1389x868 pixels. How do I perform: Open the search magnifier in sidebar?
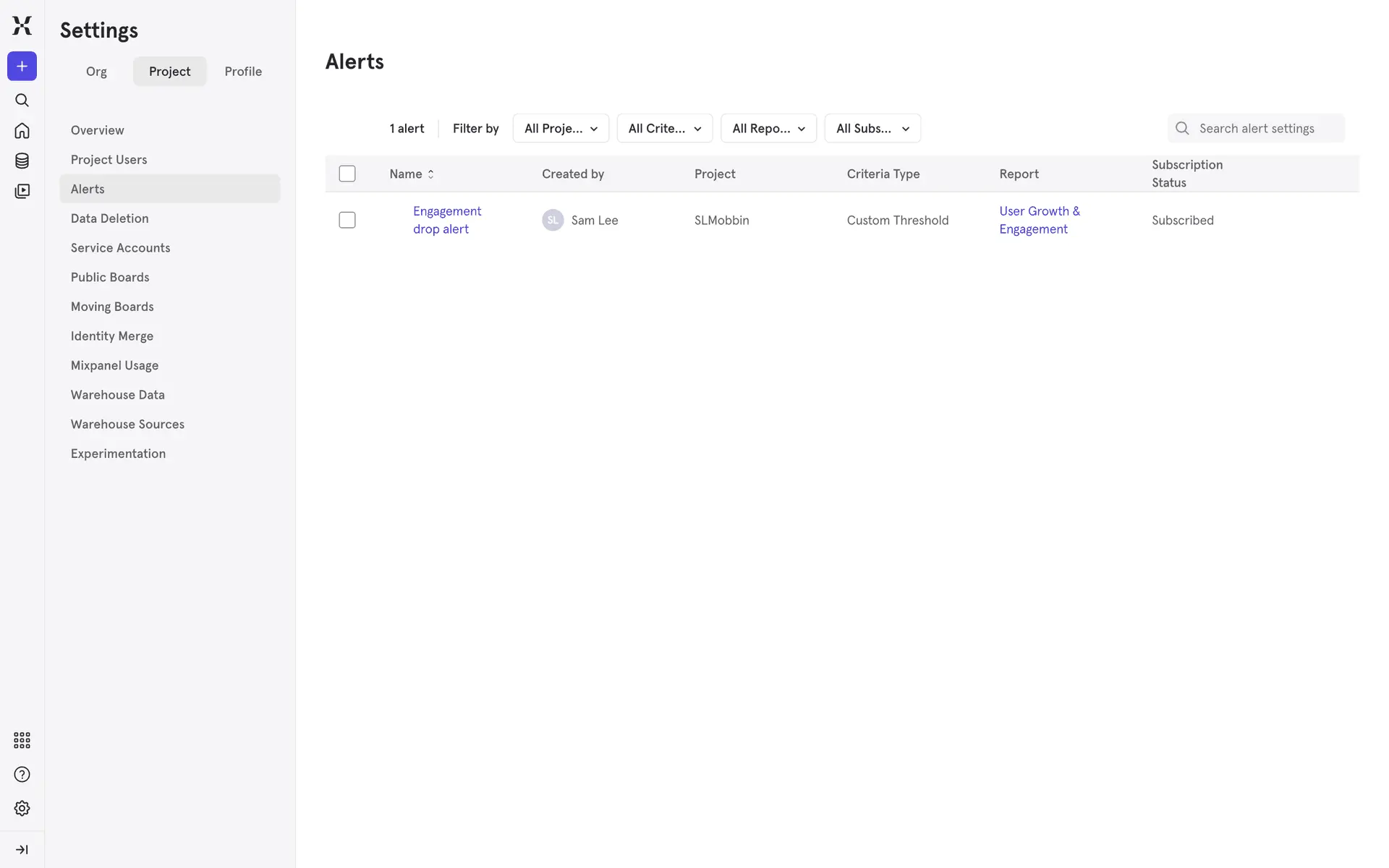[x=22, y=101]
